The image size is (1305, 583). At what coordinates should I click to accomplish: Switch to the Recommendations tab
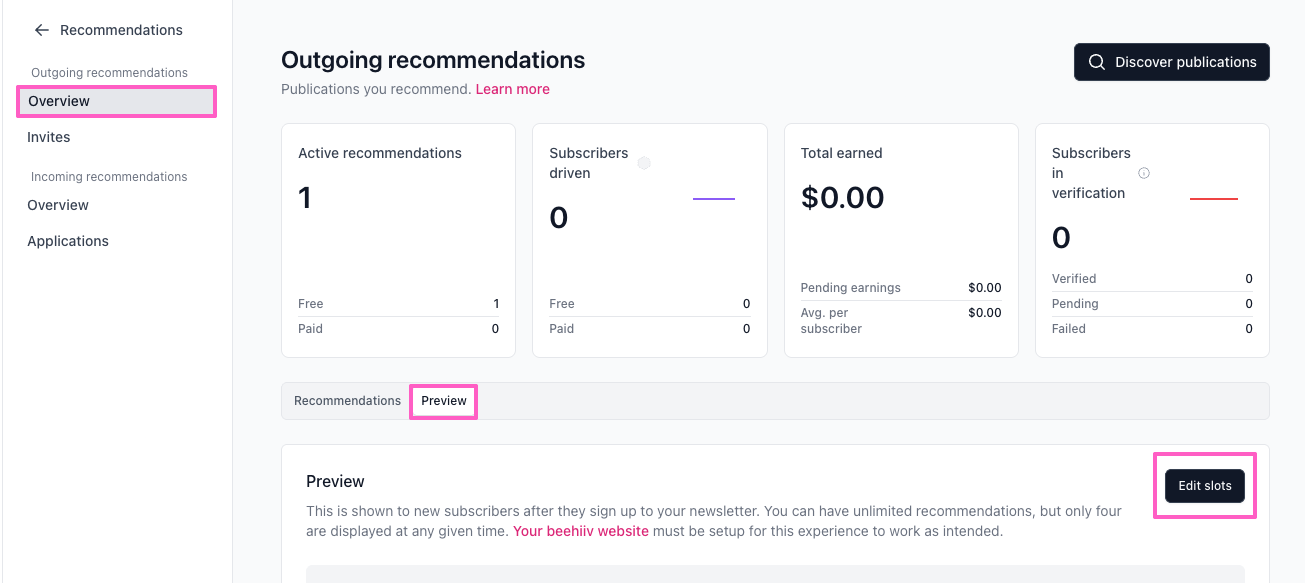(x=347, y=401)
